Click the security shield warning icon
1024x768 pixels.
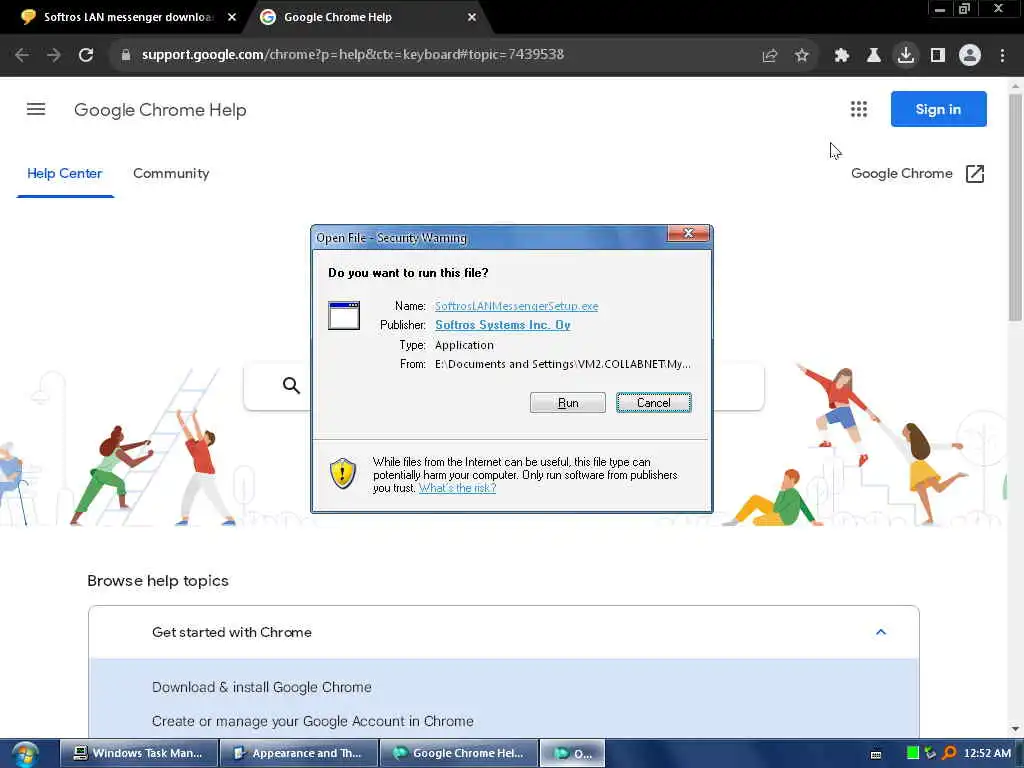tap(343, 473)
